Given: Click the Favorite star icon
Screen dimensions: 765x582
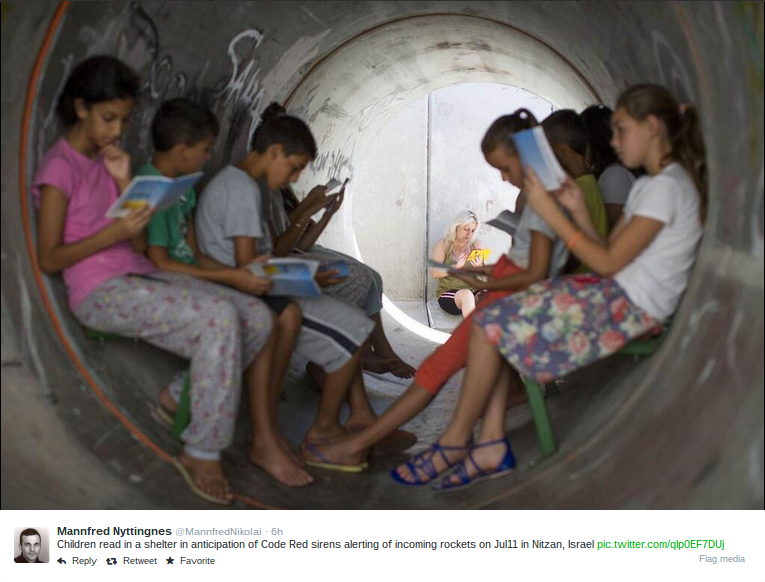Looking at the screenshot, I should [x=170, y=561].
